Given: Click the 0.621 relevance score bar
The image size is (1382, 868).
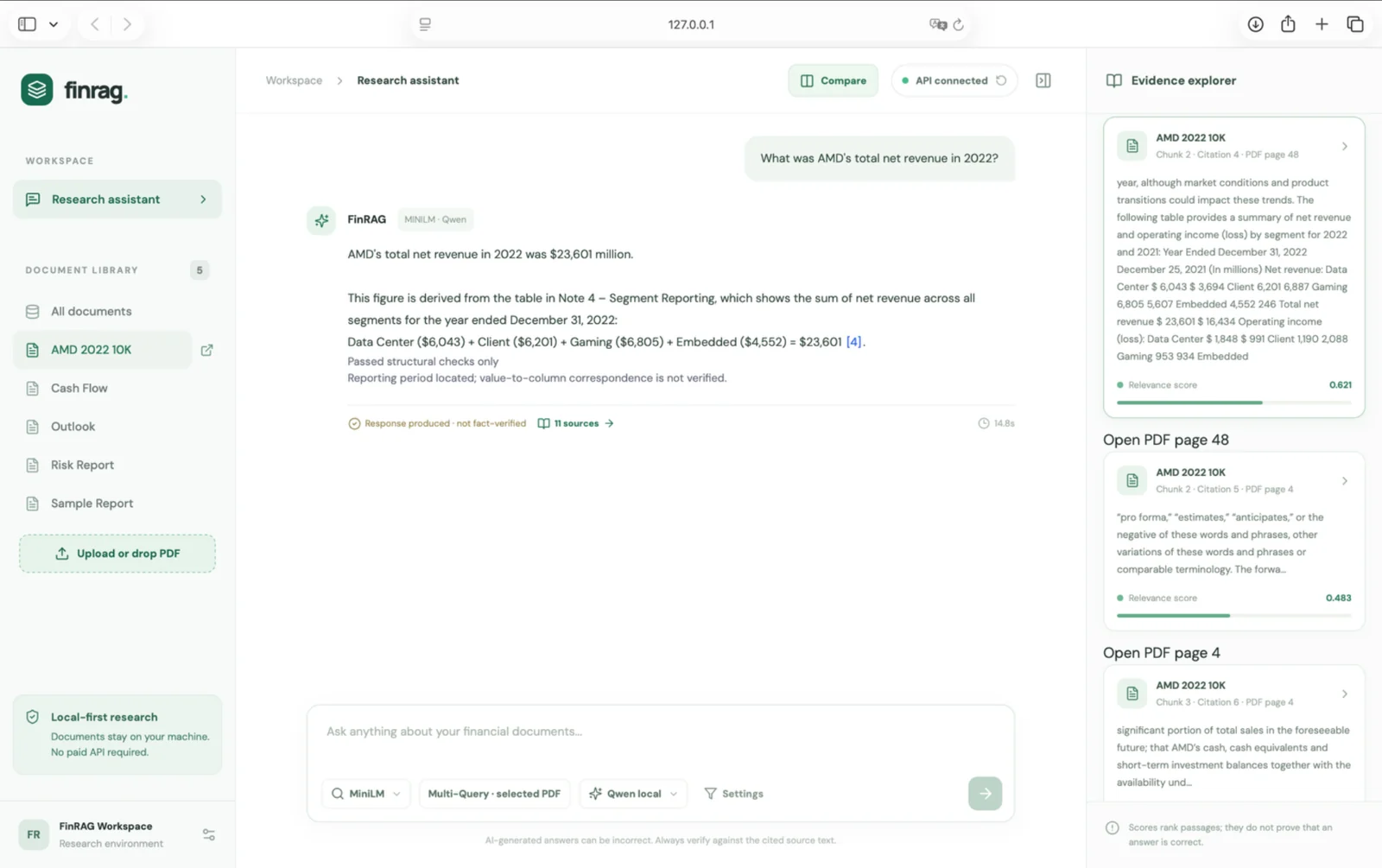Looking at the screenshot, I should tap(1233, 402).
